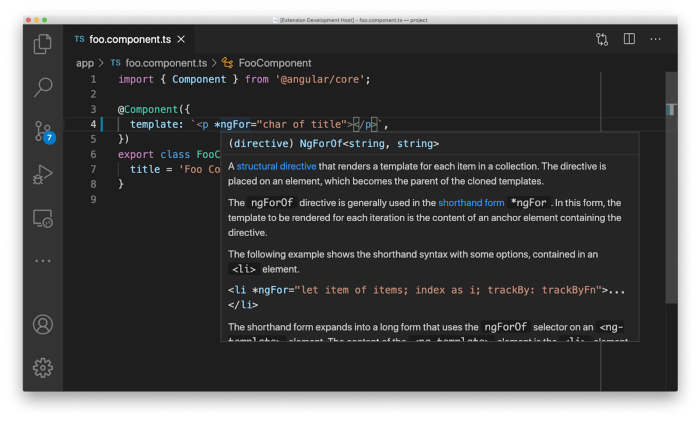Click the window title bar text
Image resolution: width=700 pixels, height=421 pixels.
354,20
